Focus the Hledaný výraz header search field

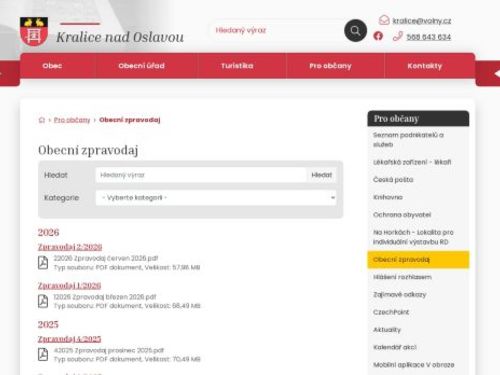pyautogui.click(x=277, y=30)
